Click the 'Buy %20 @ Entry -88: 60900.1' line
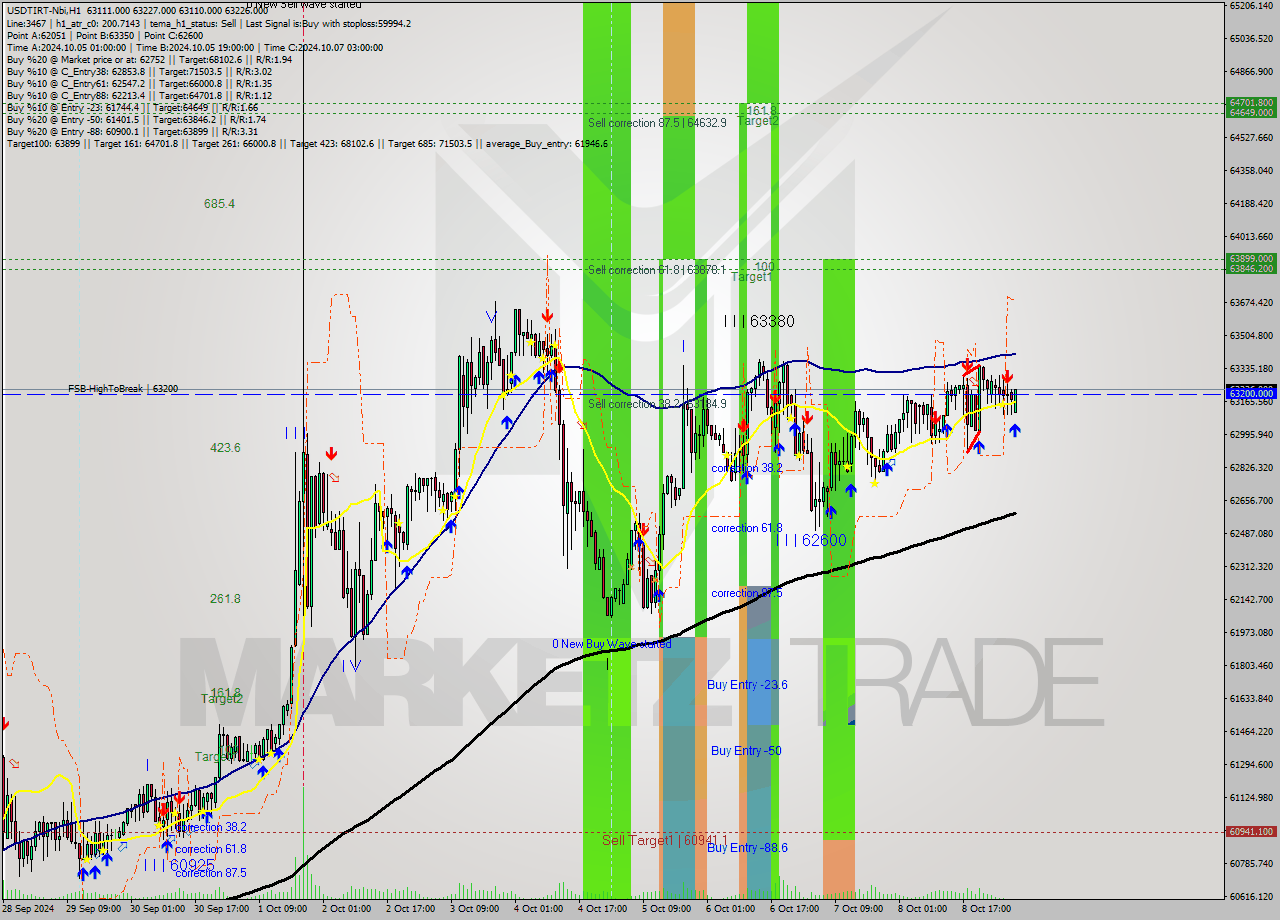 pyautogui.click(x=132, y=131)
